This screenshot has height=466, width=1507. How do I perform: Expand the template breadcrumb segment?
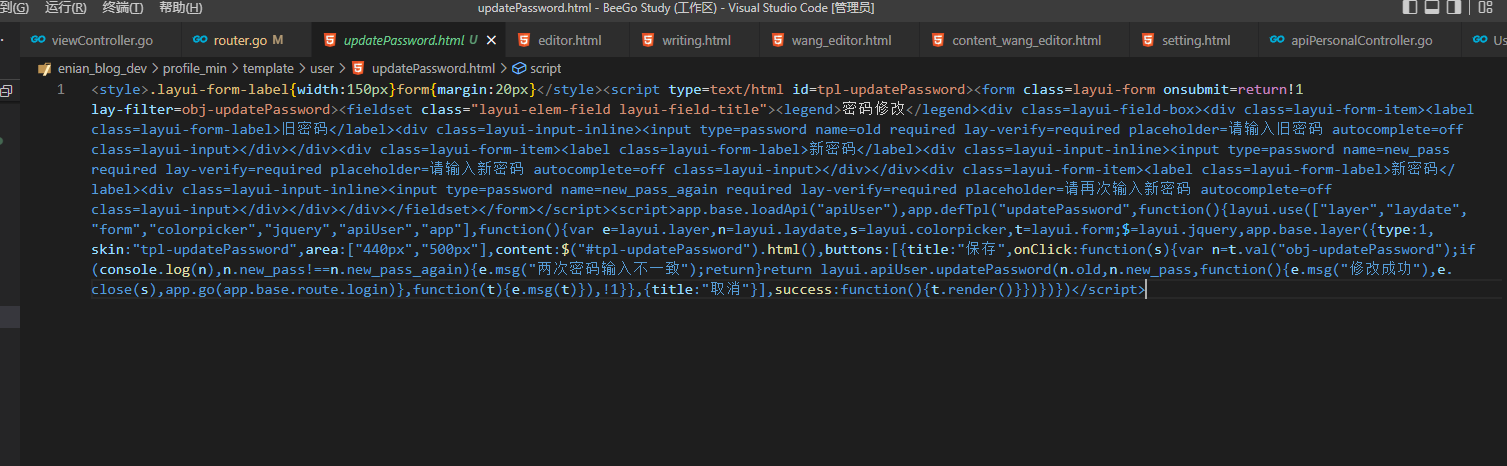pyautogui.click(x=268, y=69)
